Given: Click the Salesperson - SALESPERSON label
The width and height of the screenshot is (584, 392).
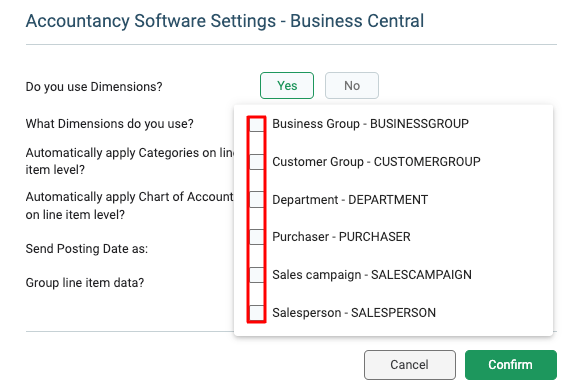Looking at the screenshot, I should 354,313.
